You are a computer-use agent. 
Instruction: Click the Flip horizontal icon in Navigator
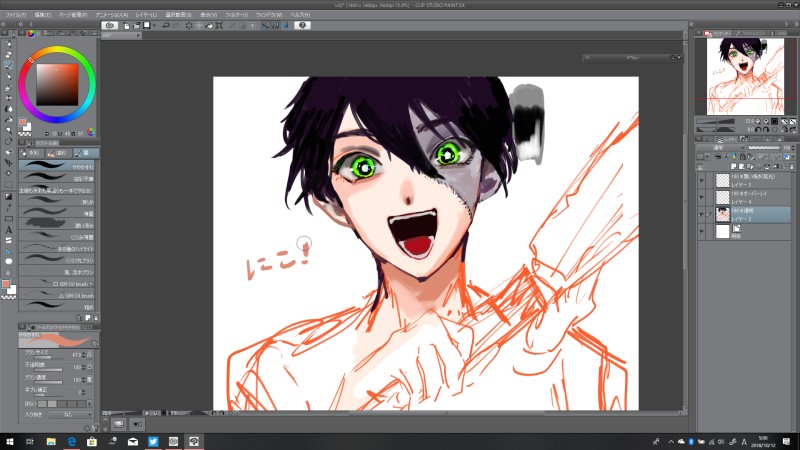pyautogui.click(x=784, y=130)
